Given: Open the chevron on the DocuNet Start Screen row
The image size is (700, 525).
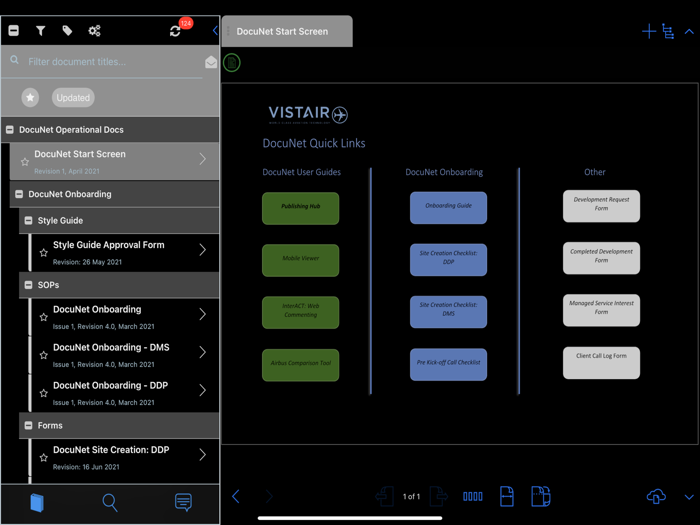Looking at the screenshot, I should [203, 159].
